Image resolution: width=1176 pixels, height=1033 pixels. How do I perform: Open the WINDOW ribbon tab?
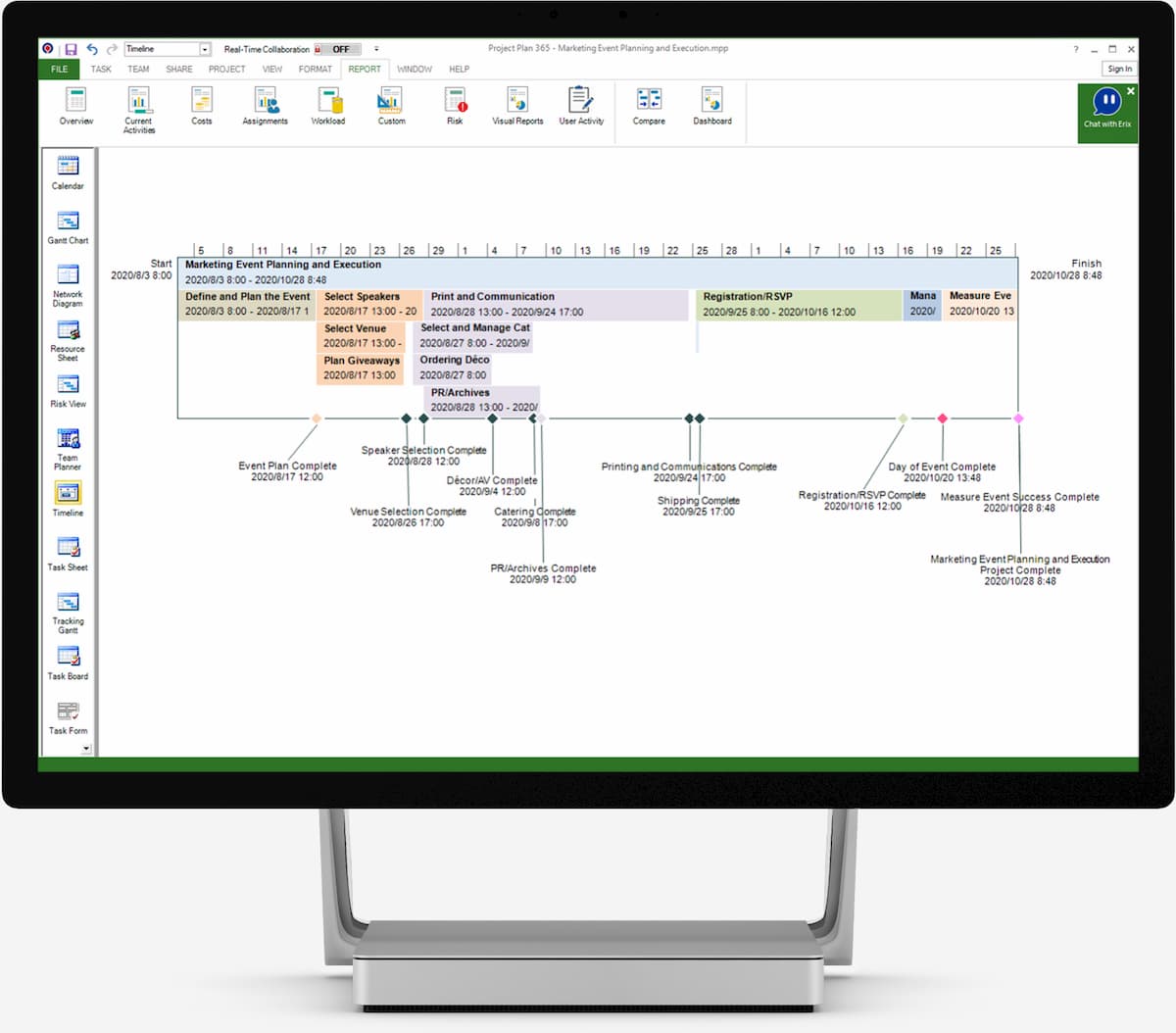click(x=415, y=70)
